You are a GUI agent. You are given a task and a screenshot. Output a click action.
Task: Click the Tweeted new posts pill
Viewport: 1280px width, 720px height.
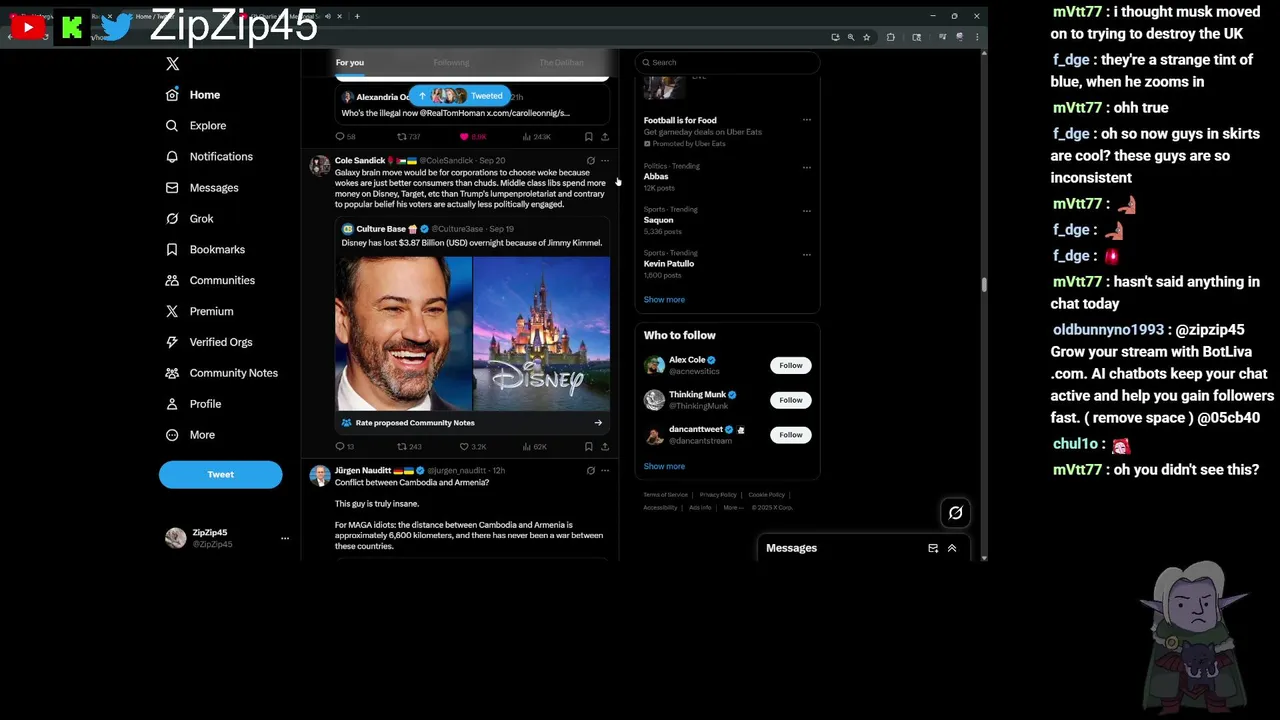point(461,96)
